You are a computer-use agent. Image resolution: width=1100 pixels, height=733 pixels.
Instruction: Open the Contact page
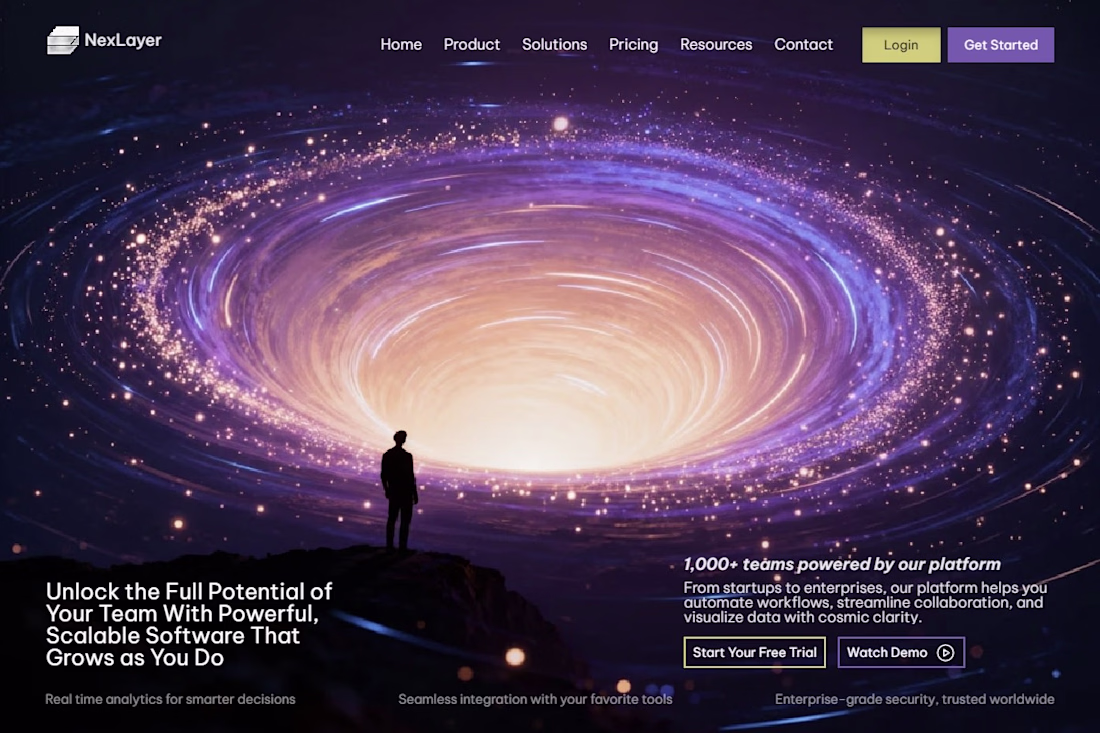click(803, 44)
